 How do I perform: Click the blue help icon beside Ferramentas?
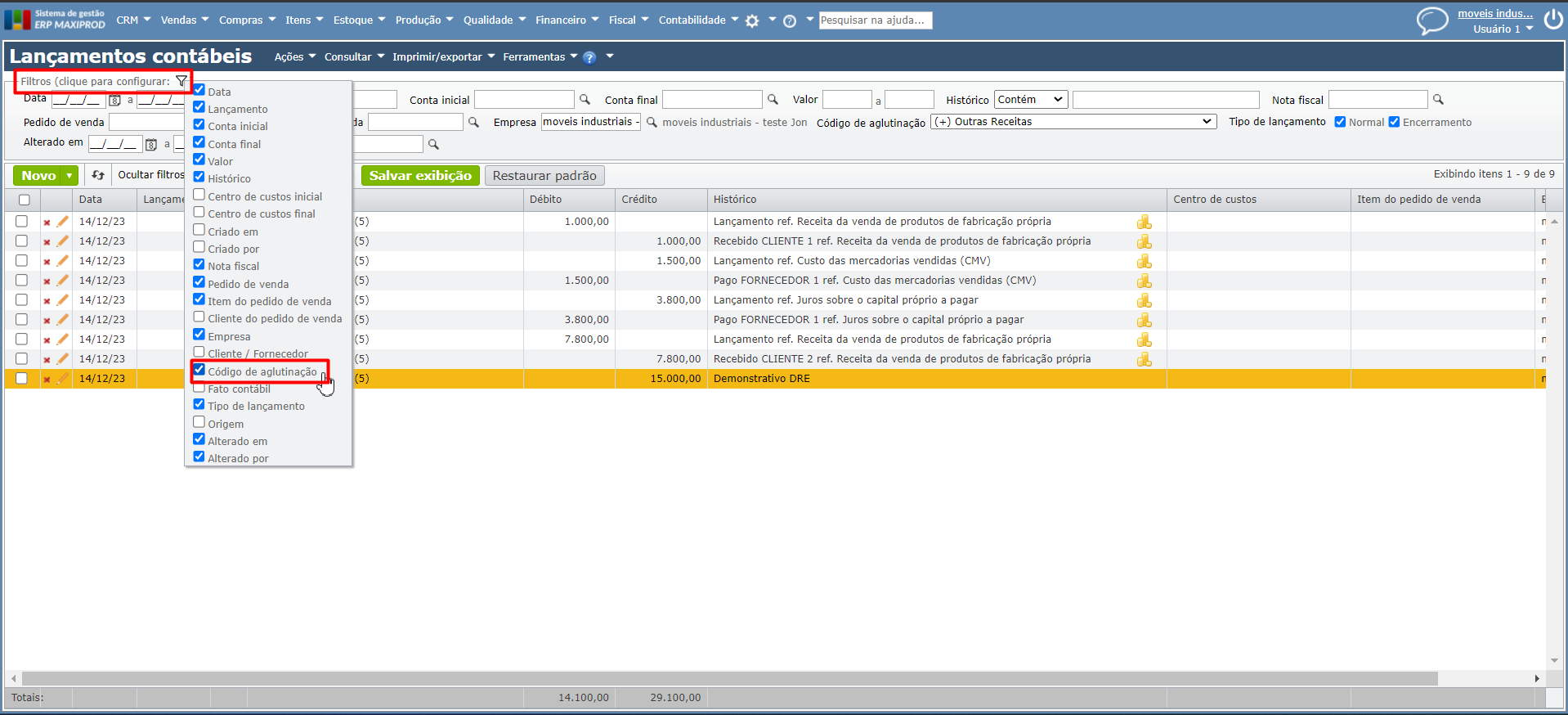[x=589, y=57]
